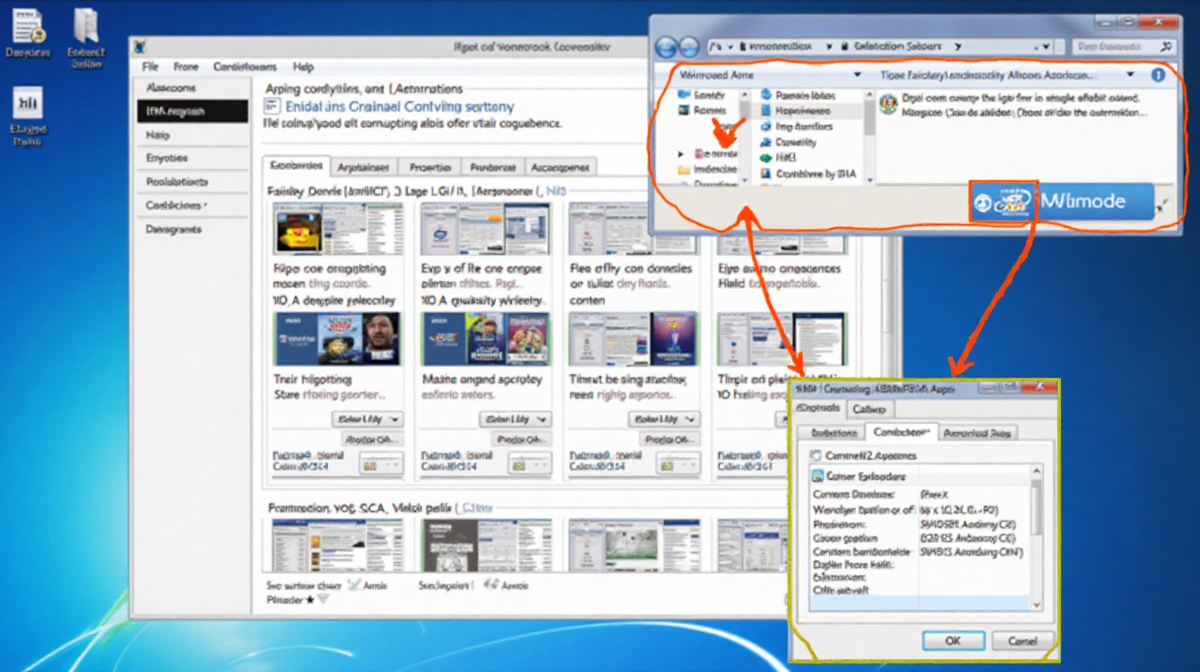Open the blue heading link beside the document icon
This screenshot has width=1200, height=672.
pyautogui.click(x=400, y=106)
